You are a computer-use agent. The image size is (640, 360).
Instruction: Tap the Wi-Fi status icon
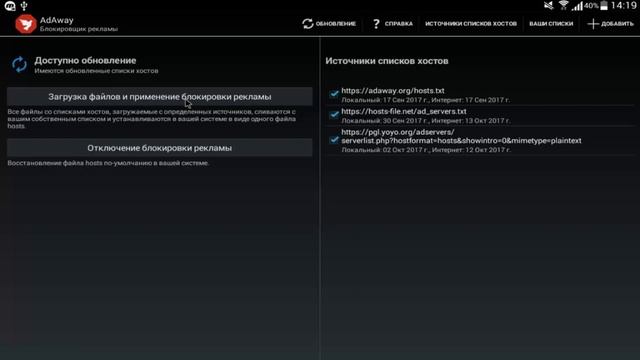[564, 5]
